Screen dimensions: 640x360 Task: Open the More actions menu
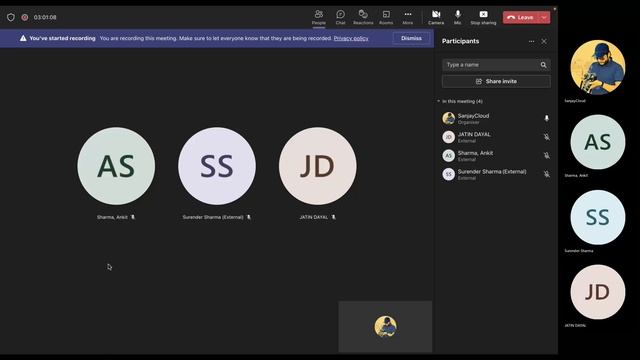[408, 18]
